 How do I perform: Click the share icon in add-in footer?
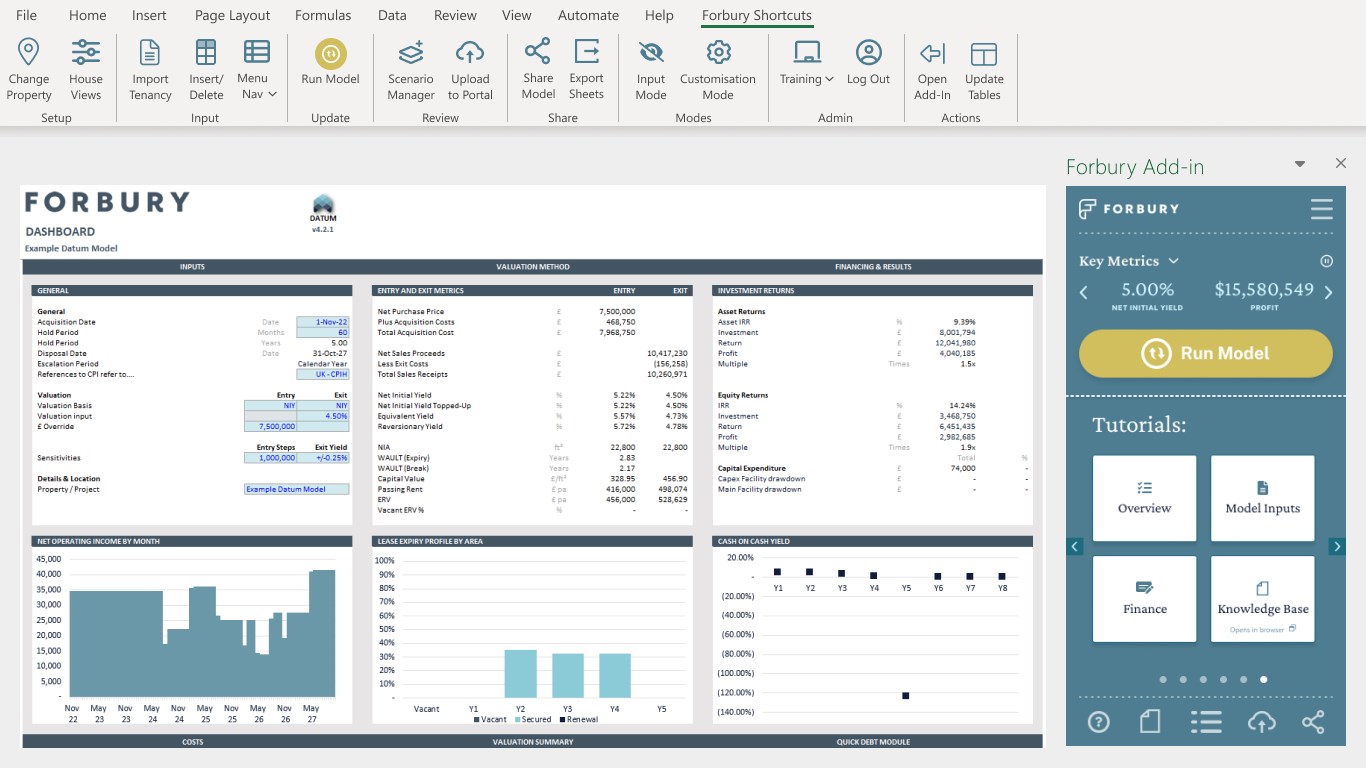point(1314,721)
